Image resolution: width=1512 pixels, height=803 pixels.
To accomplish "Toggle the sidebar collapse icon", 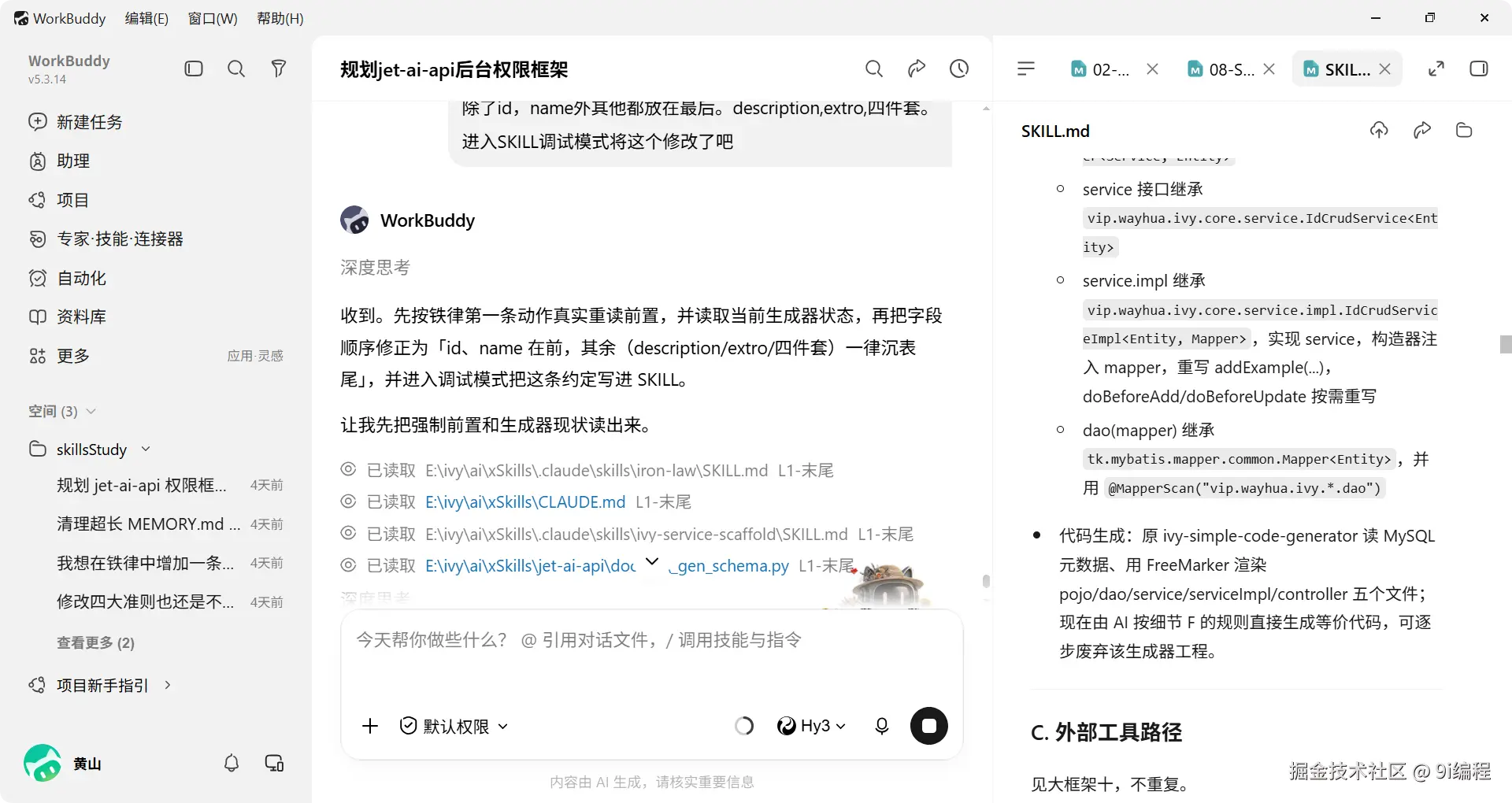I will pyautogui.click(x=194, y=68).
